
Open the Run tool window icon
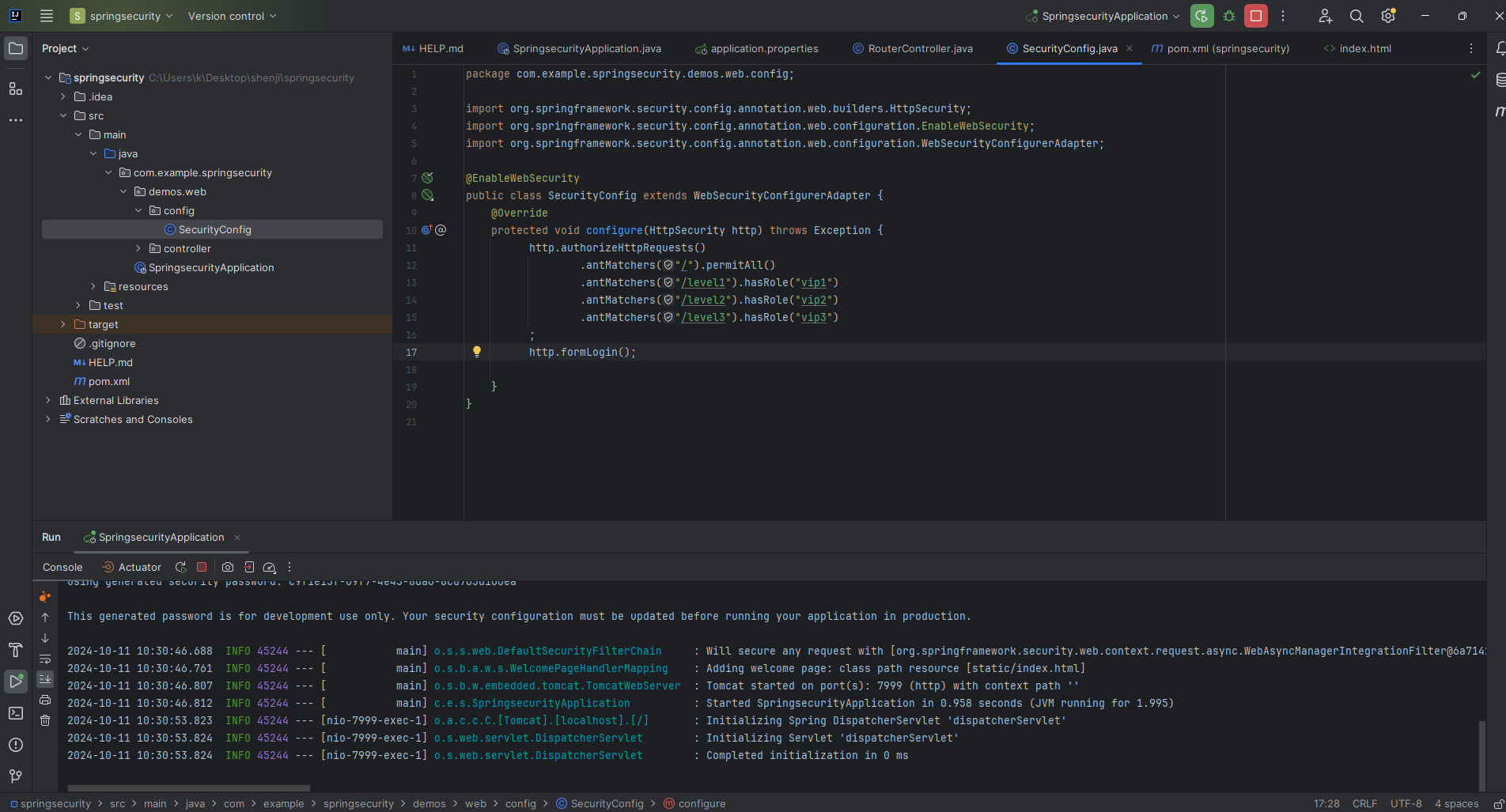pos(16,681)
